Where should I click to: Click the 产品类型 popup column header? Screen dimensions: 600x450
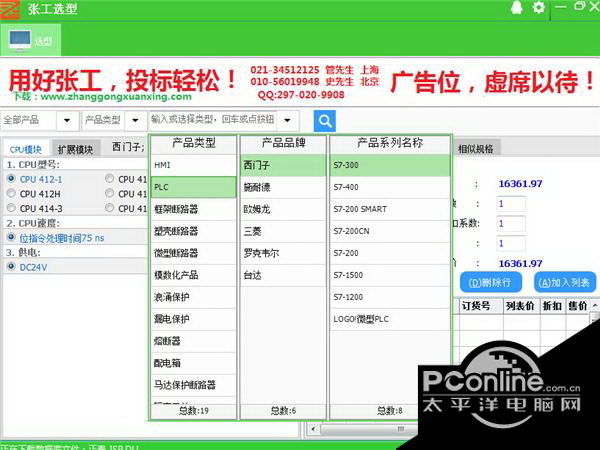click(194, 144)
